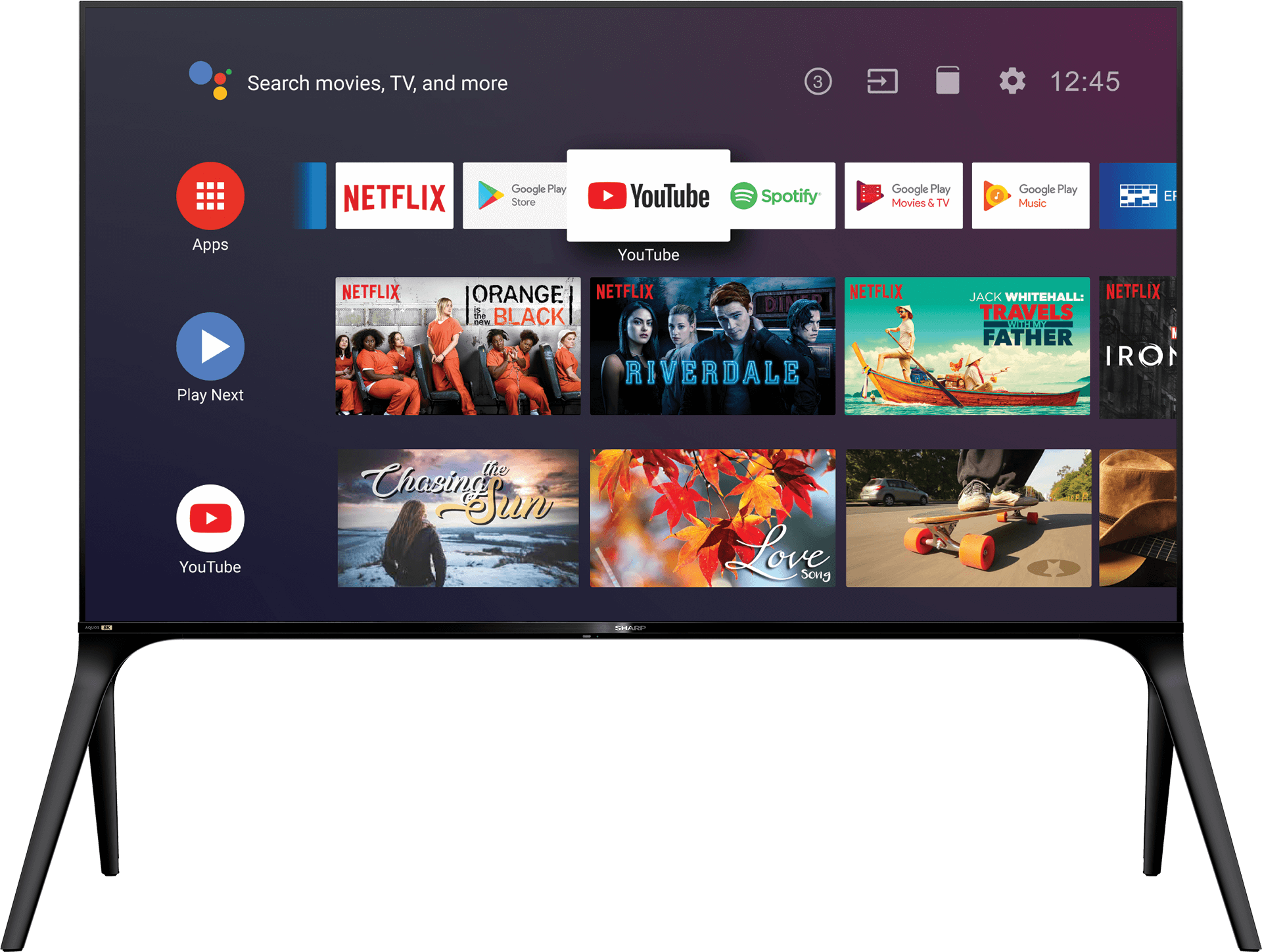Open the skateboard video thumbnail
This screenshot has height=952, width=1262.
pos(968,518)
